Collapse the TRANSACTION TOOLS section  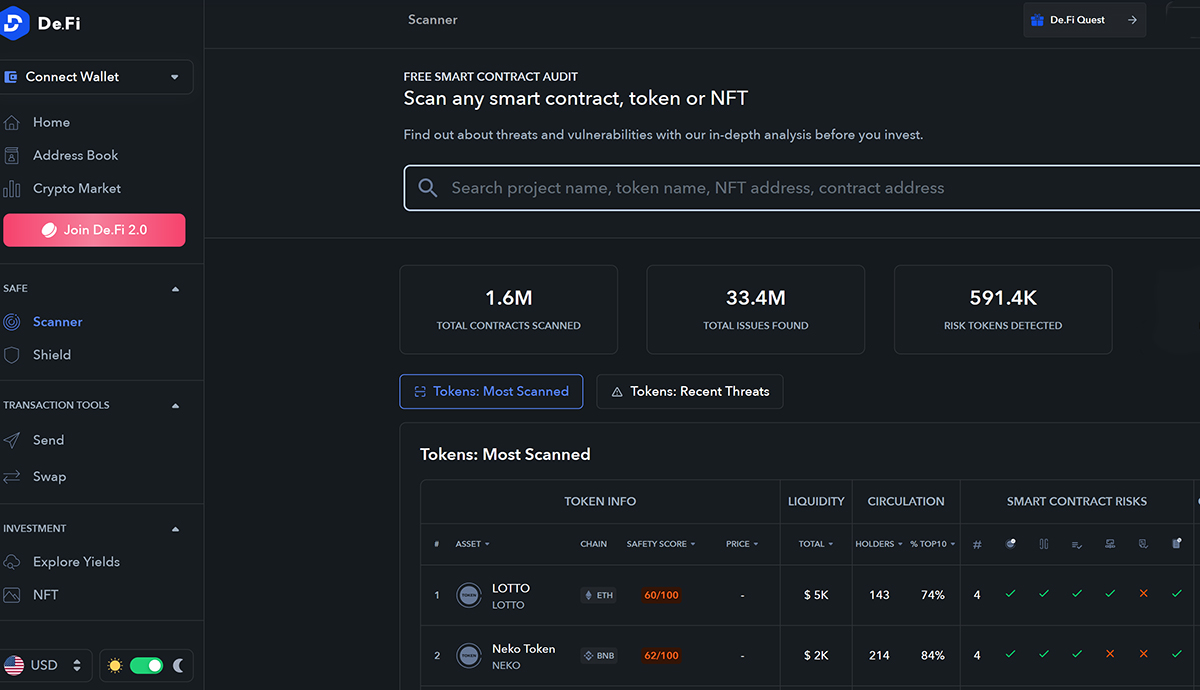176,406
